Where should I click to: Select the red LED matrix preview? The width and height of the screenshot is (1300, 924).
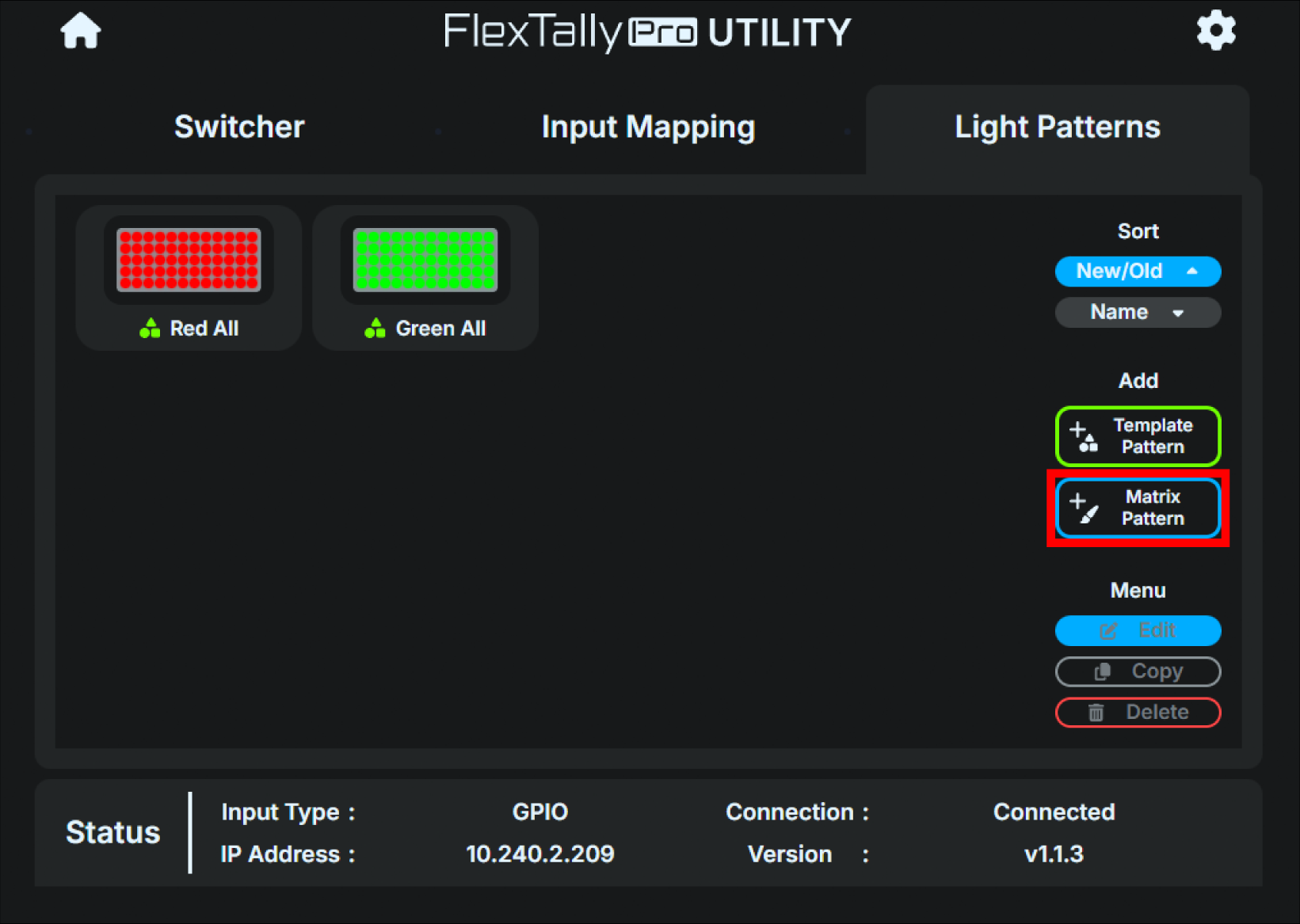click(189, 260)
